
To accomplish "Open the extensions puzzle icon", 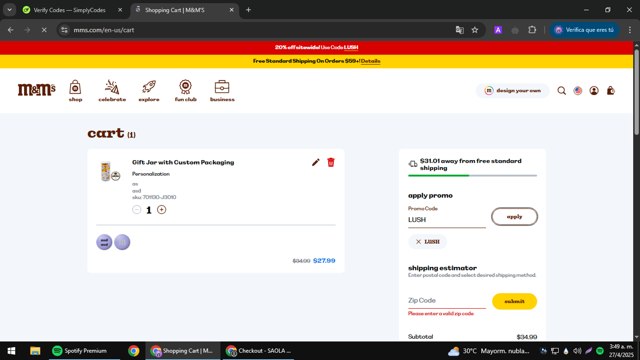I will coord(532,30).
